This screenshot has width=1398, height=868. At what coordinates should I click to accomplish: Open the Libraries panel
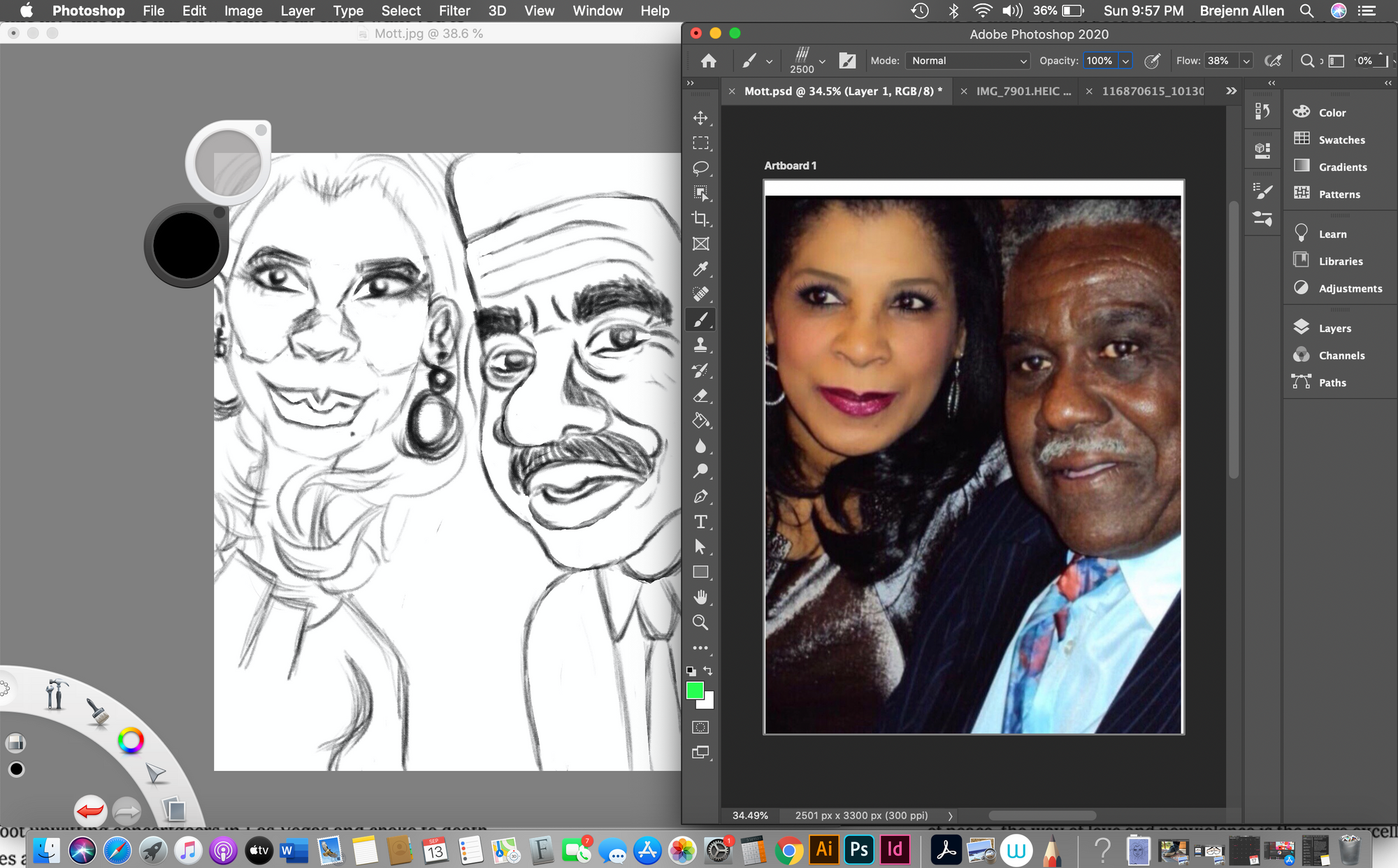tap(1339, 261)
